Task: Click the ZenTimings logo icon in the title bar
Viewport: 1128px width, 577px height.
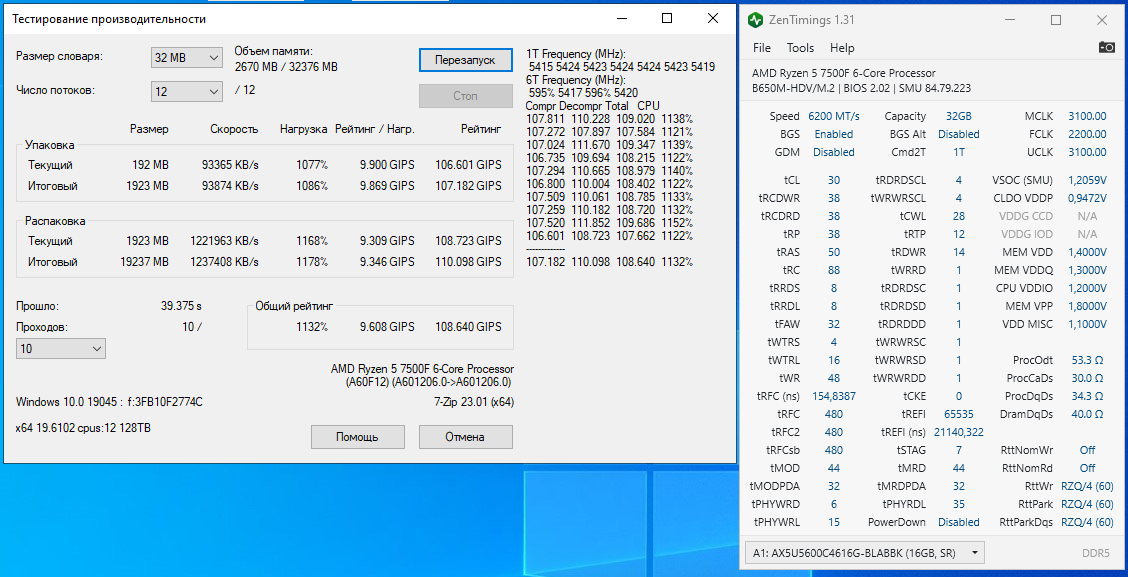Action: click(755, 19)
